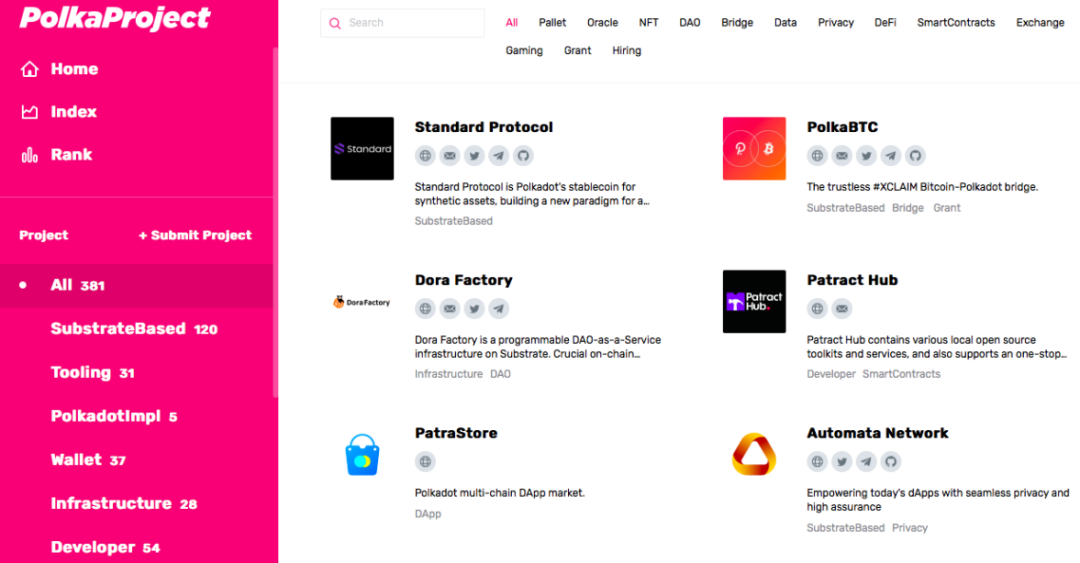Select the NFT category filter

point(649,23)
